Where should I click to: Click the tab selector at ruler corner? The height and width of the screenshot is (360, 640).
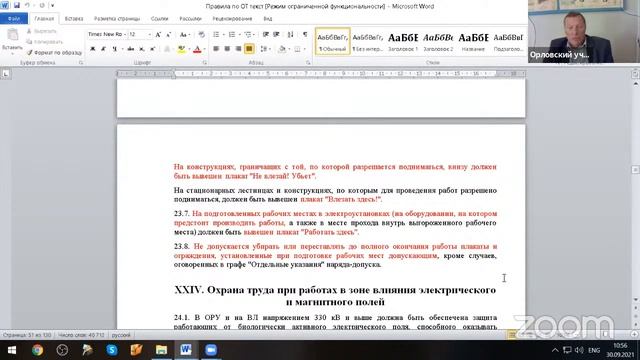[x=5, y=74]
